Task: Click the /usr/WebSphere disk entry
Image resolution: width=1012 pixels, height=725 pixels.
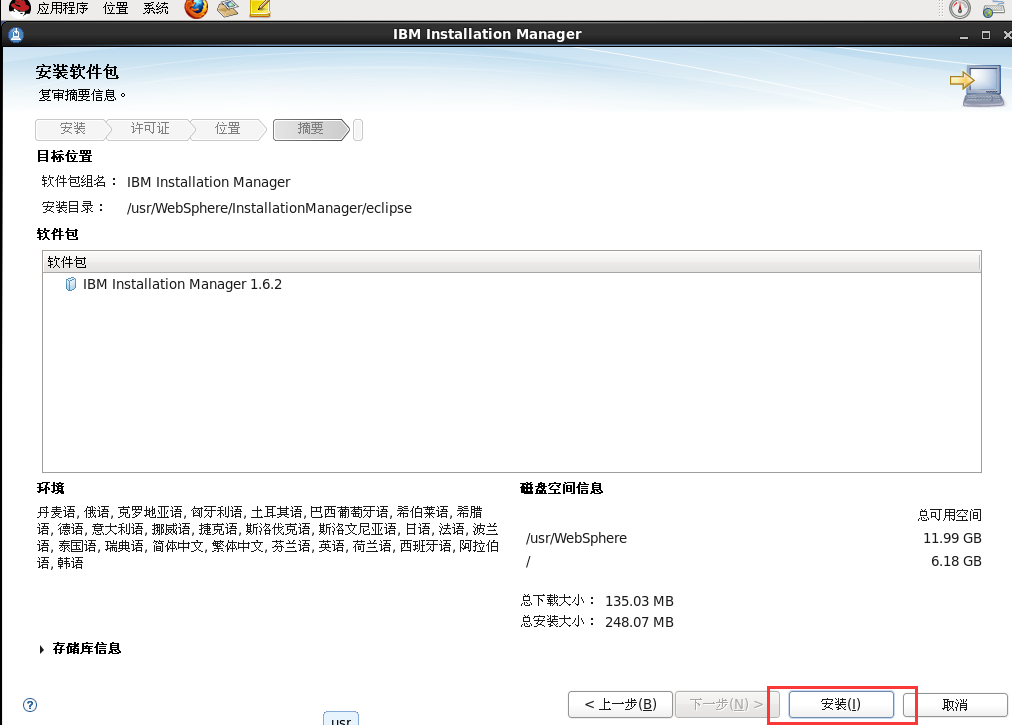Action: [576, 538]
